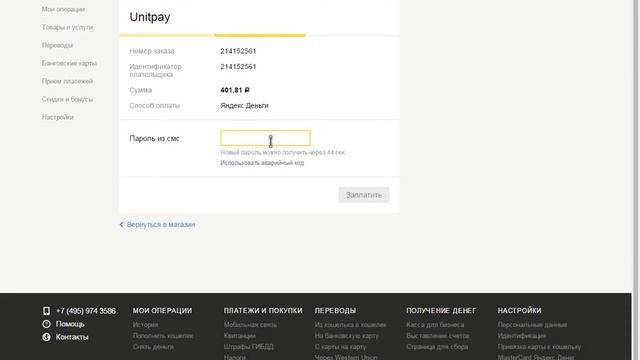The width and height of the screenshot is (640, 360).
Task: Click Идентификация footer link
Action: tap(522, 336)
